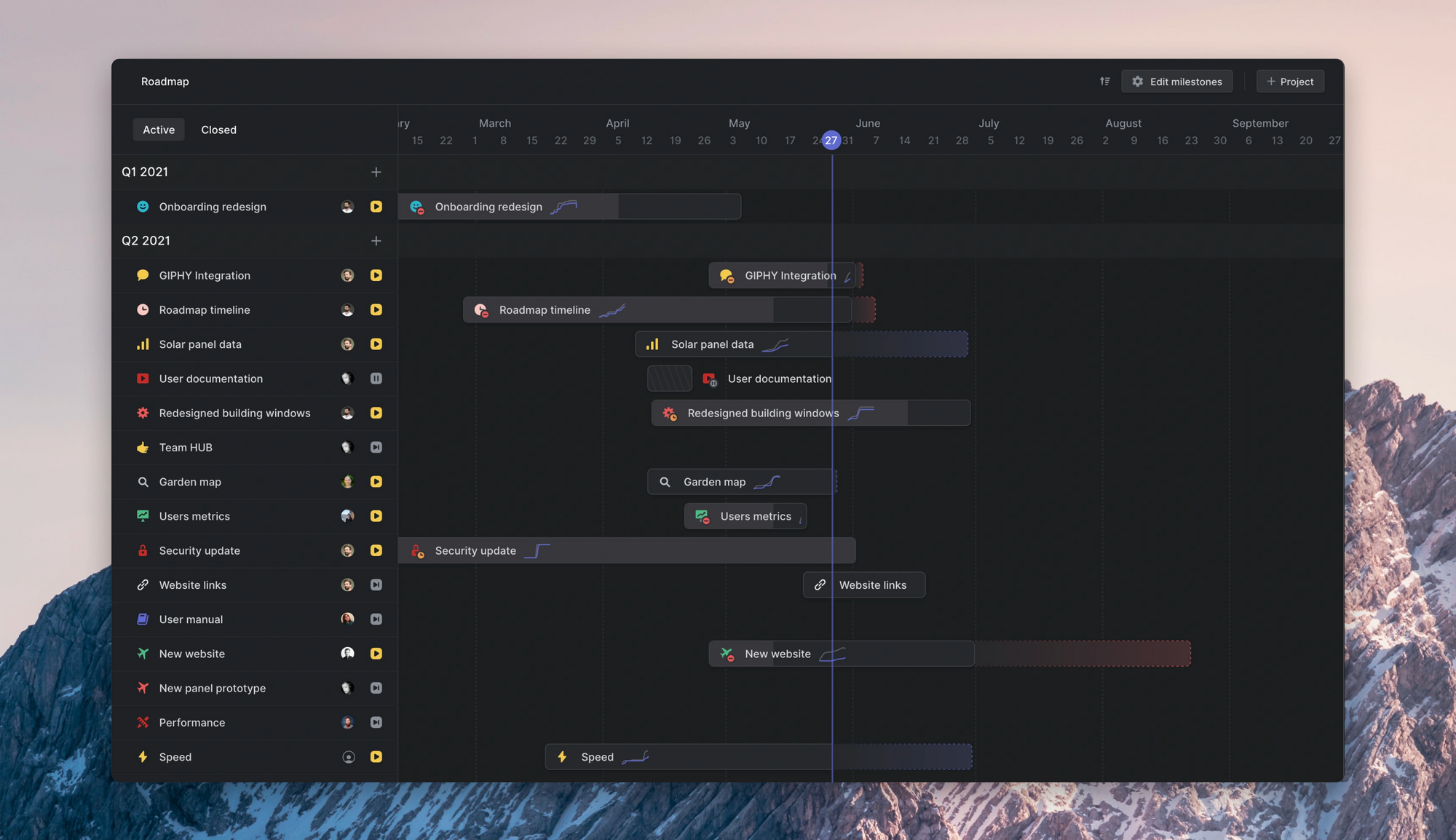Click the airplane icon for New website

pos(142,653)
